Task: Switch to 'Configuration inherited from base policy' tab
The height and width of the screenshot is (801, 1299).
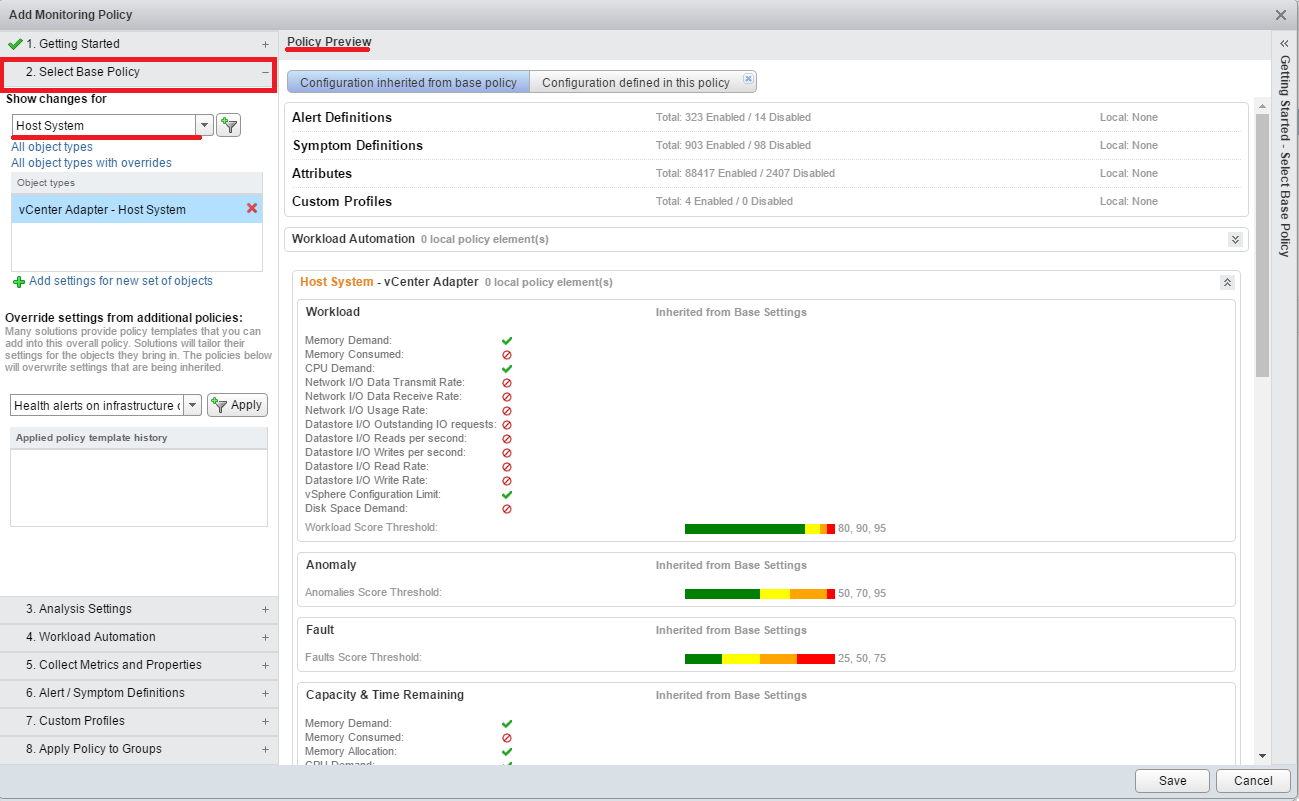Action: pos(408,83)
